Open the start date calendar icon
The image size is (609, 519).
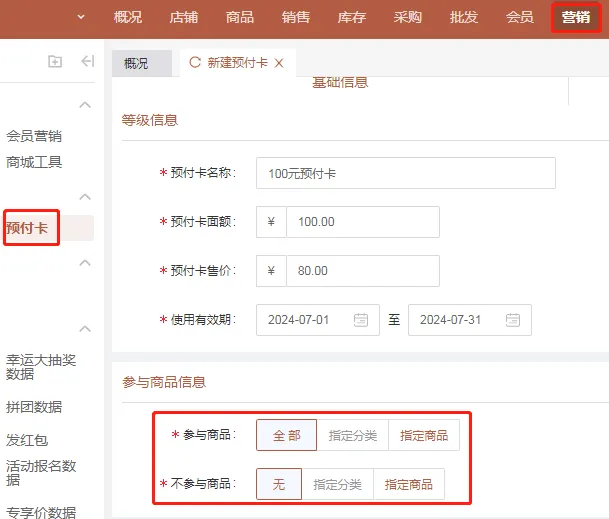coord(361,320)
